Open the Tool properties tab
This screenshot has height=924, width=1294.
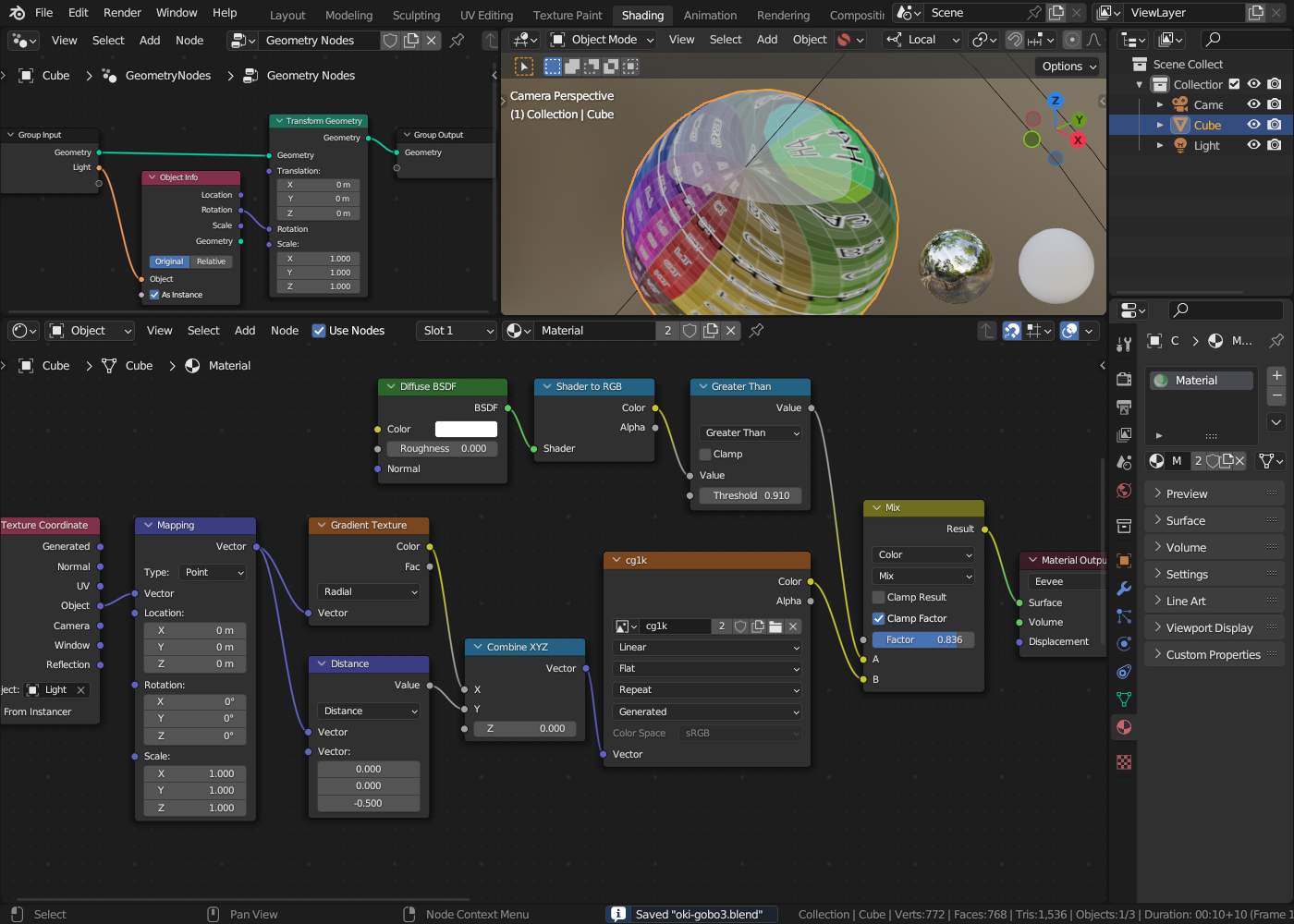(x=1124, y=345)
